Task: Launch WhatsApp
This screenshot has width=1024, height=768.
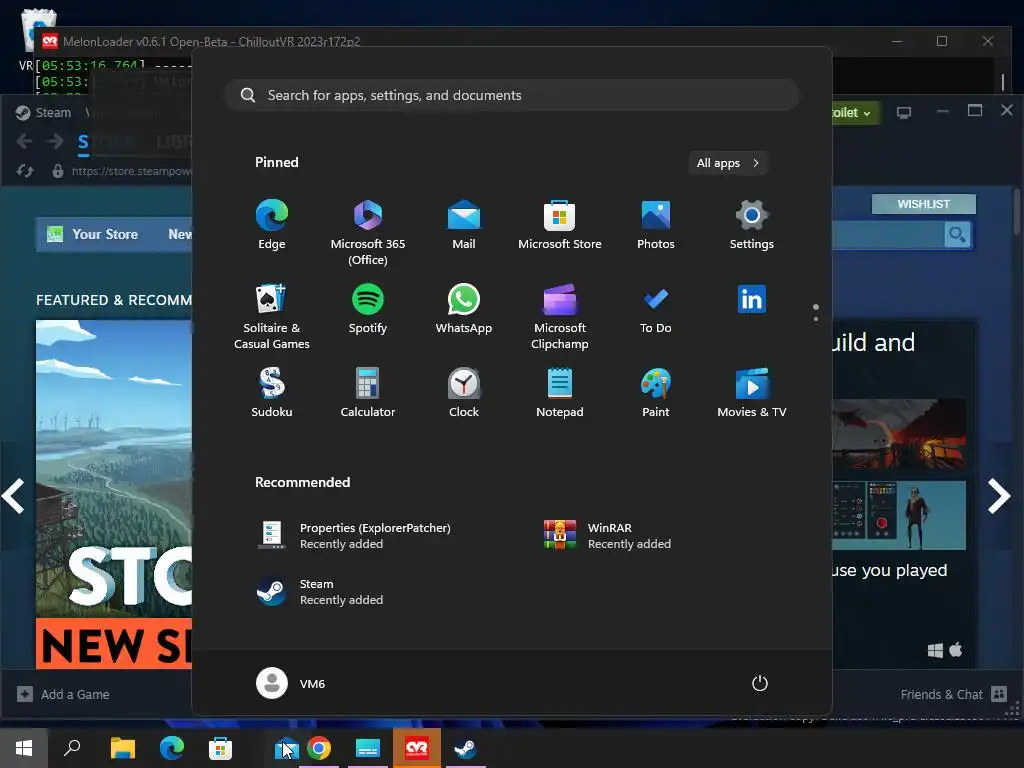Action: click(464, 309)
